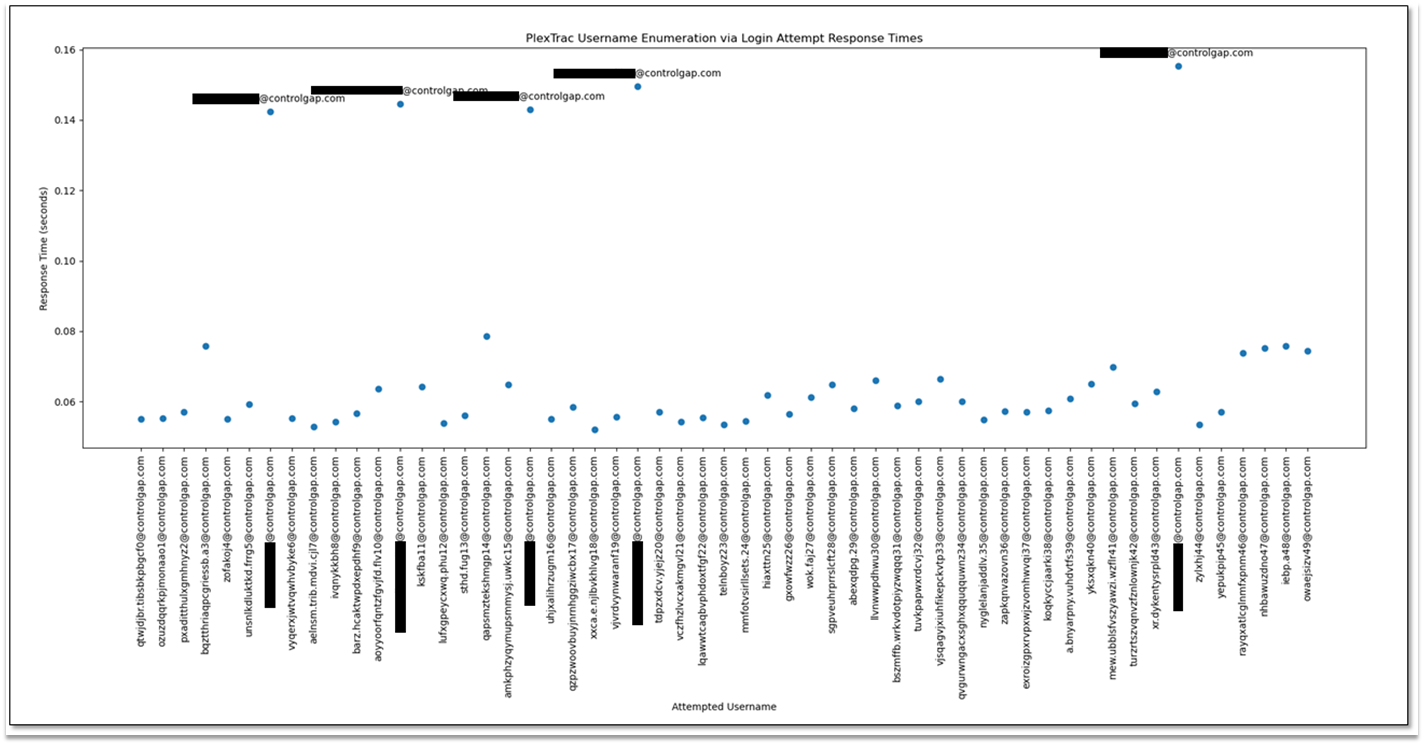Select the elevated data point at 0.150 seconds
The image size is (1424, 745).
[640, 87]
